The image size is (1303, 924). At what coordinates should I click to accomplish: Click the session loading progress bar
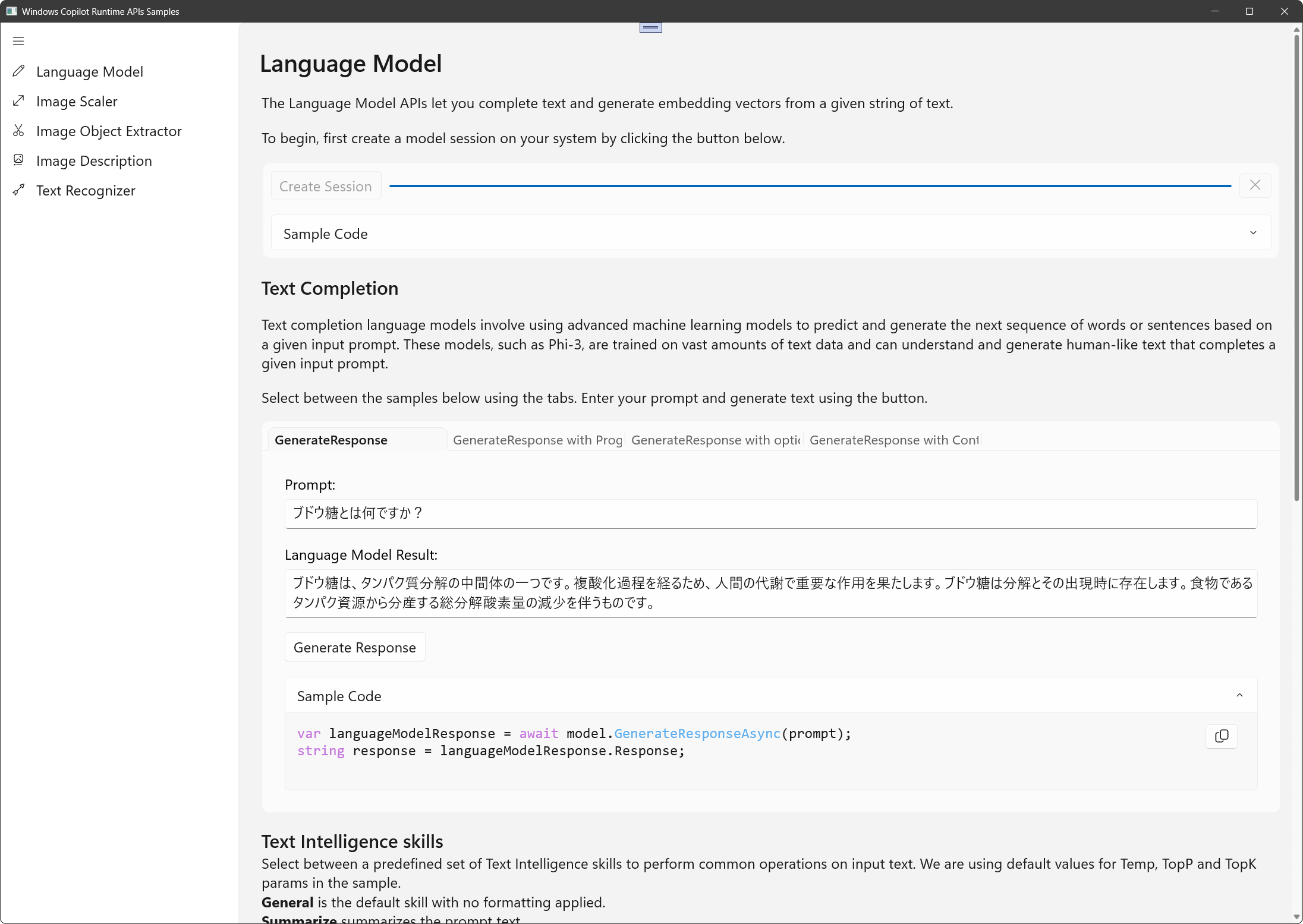810,186
